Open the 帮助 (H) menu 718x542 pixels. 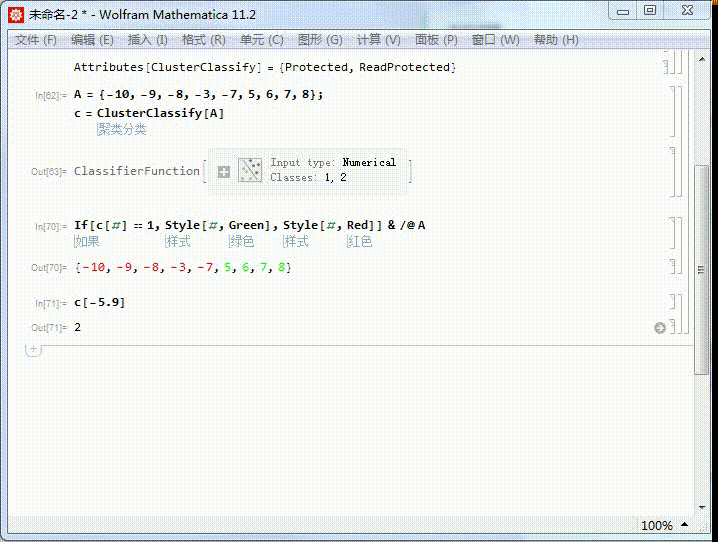[556, 40]
